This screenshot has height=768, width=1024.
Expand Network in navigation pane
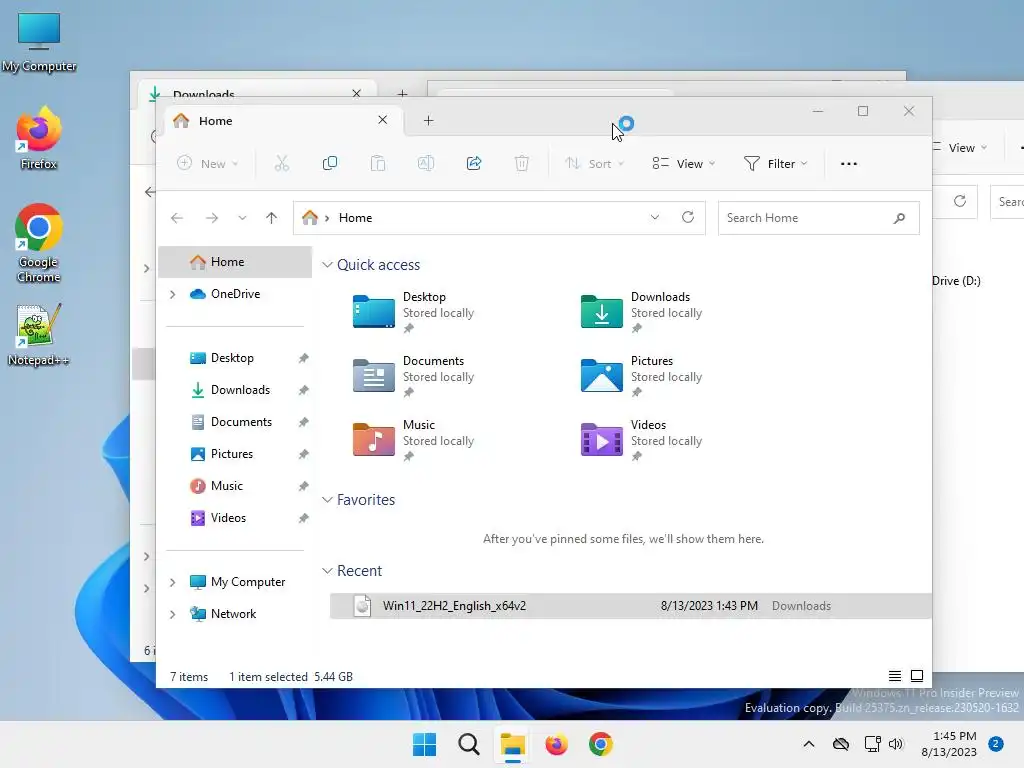click(172, 615)
